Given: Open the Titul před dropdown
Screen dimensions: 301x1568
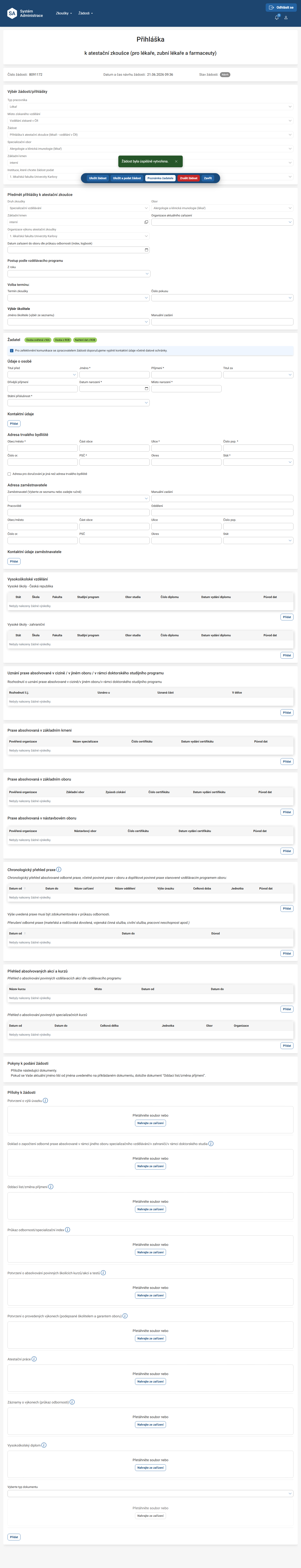Looking at the screenshot, I should 43,375.
